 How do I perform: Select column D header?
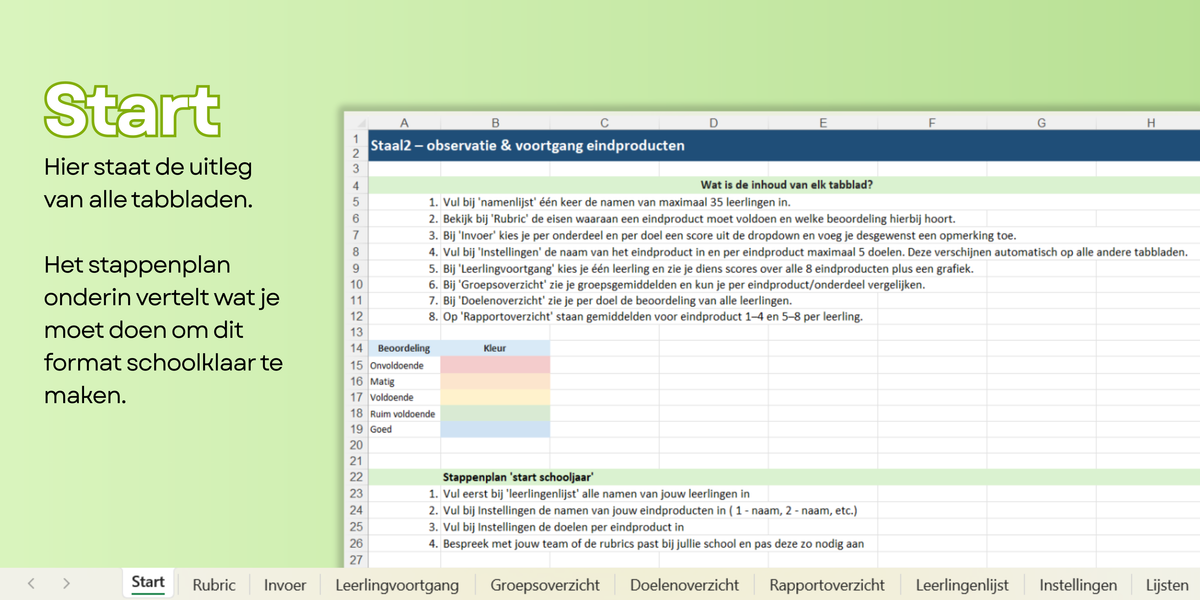pyautogui.click(x=713, y=123)
